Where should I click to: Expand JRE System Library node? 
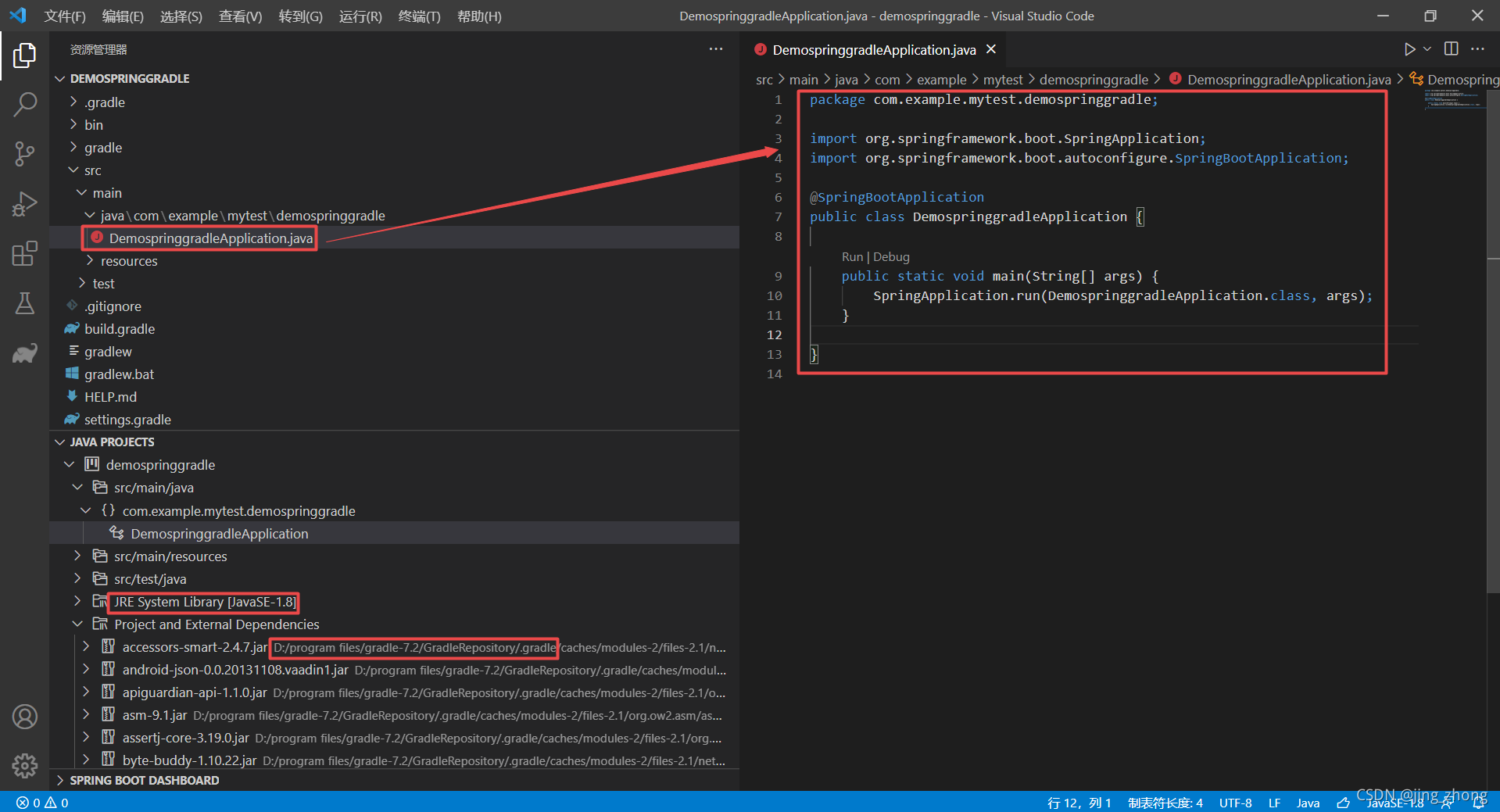click(77, 601)
